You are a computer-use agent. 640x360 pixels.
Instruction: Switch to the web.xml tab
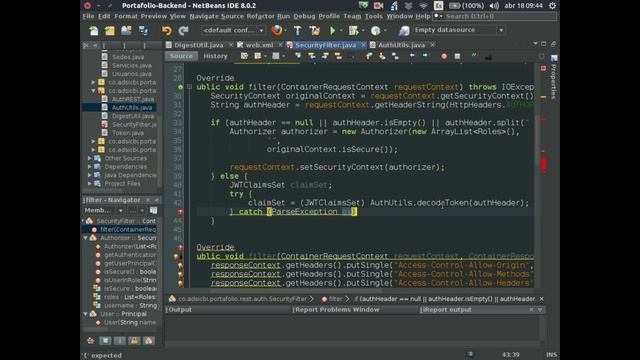pyautogui.click(x=259, y=45)
